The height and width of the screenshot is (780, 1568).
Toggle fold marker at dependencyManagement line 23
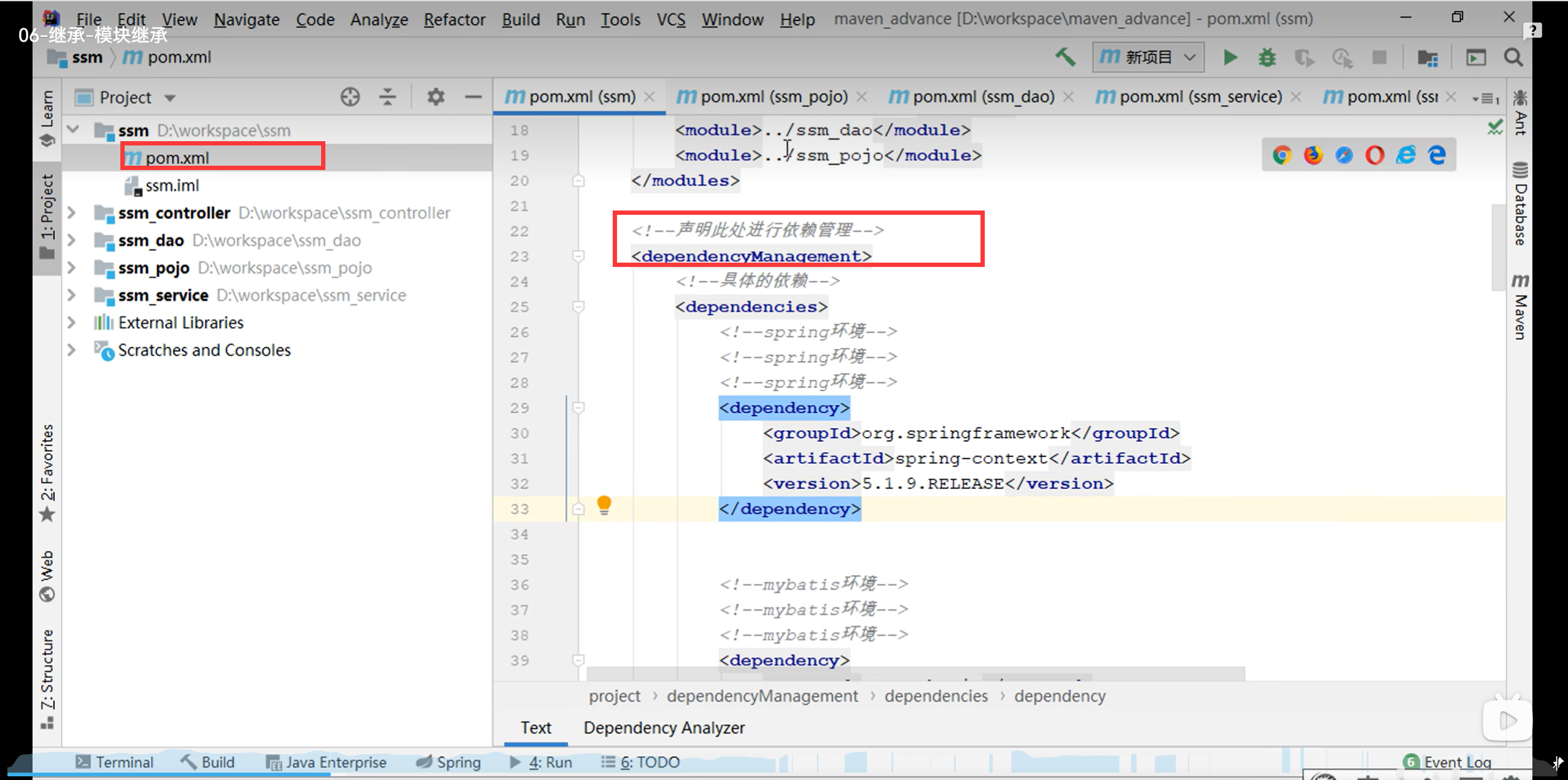tap(578, 256)
